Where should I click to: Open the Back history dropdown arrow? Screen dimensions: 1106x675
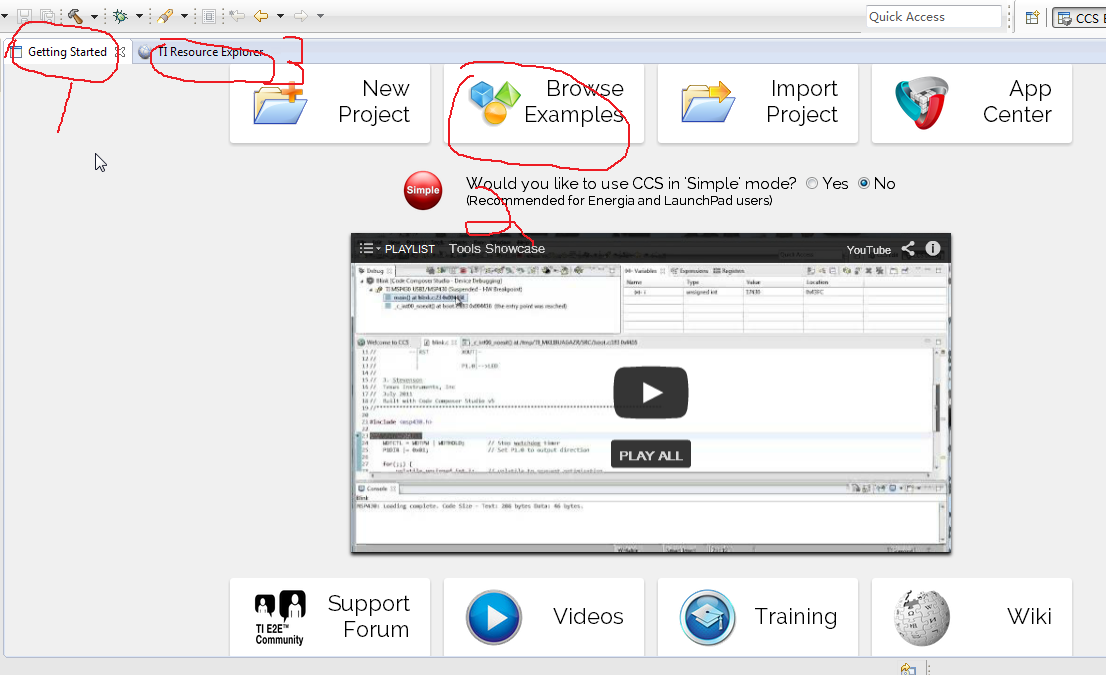point(280,16)
